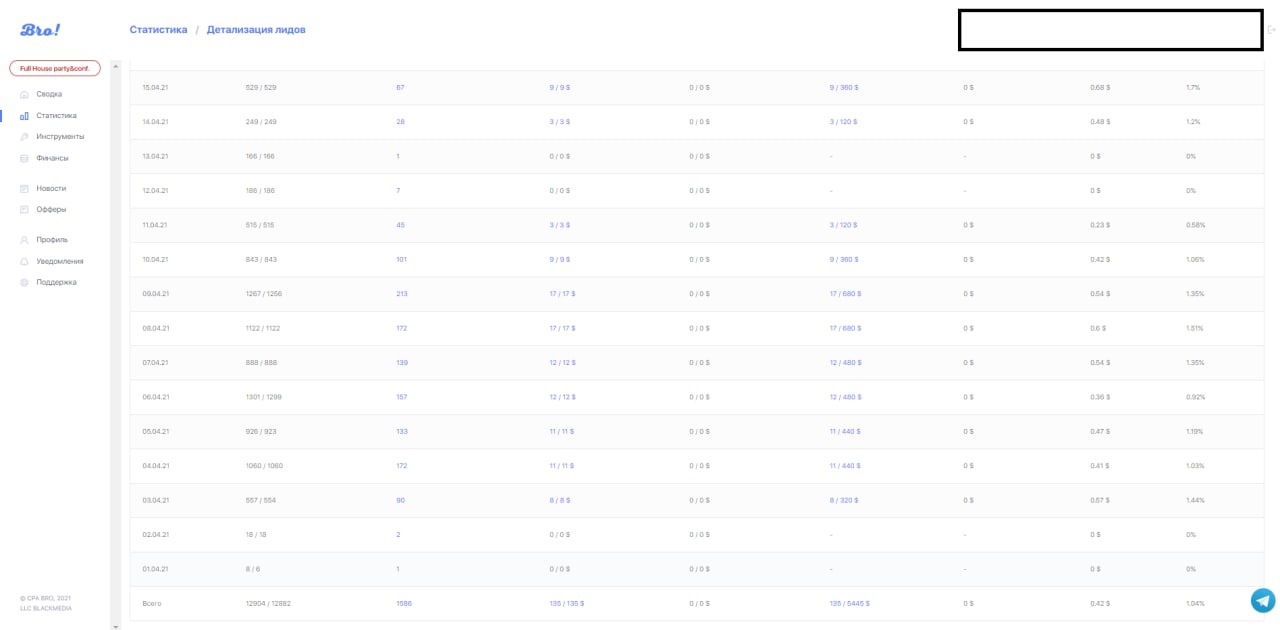Open leads count 90 for 03.04.21
Image resolution: width=1280 pixels, height=630 pixels.
pos(400,500)
